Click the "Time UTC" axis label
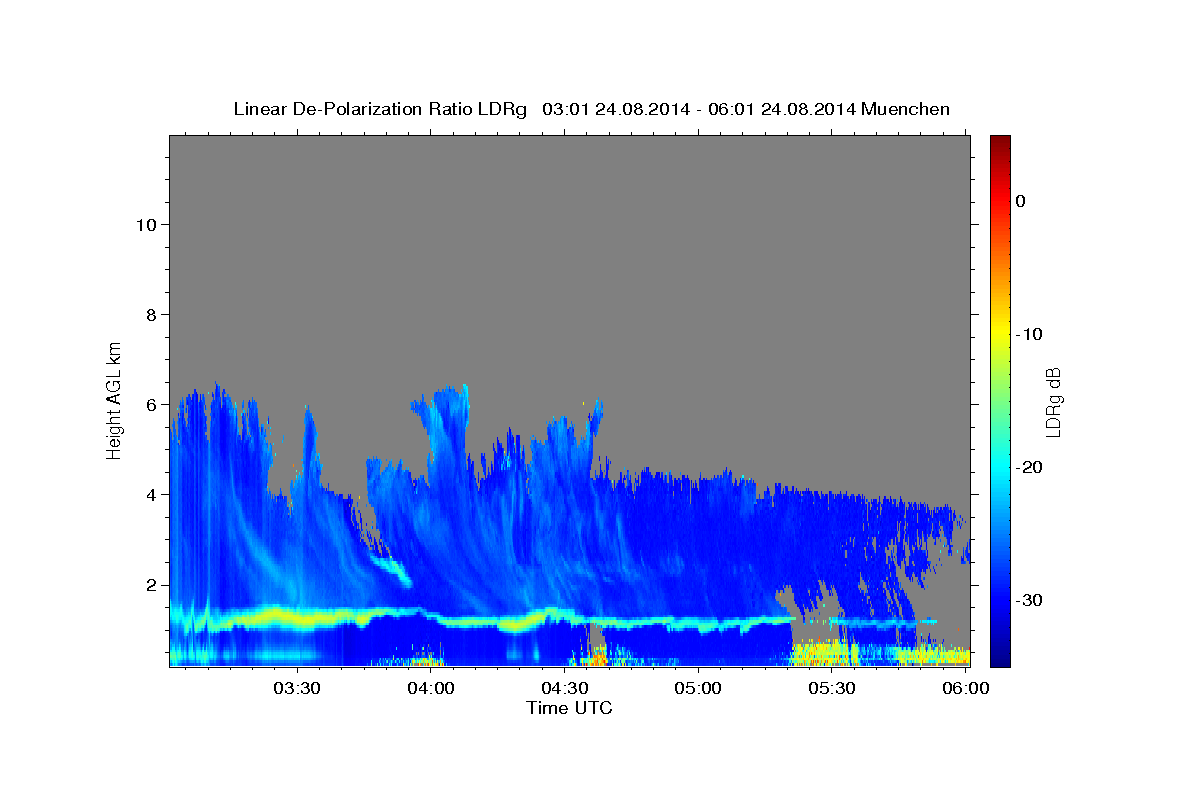The width and height of the screenshot is (1200, 800). click(x=569, y=708)
